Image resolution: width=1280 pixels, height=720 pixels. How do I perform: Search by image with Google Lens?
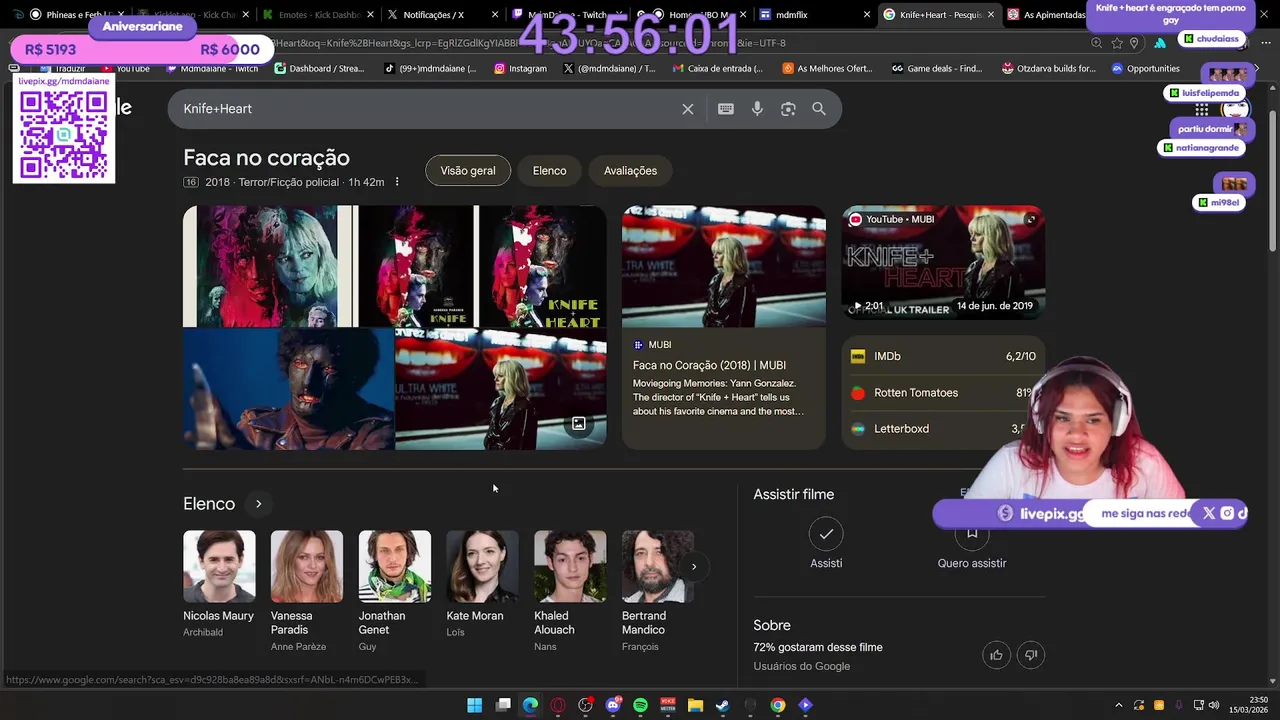tap(788, 109)
